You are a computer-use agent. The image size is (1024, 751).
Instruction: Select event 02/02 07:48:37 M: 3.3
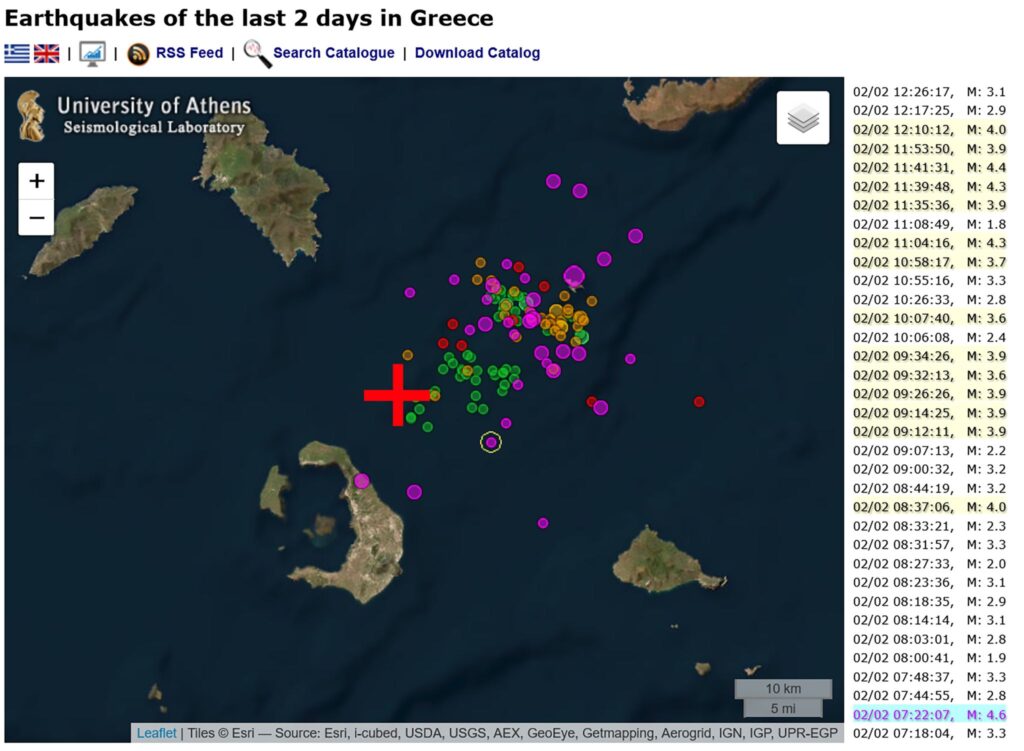(x=929, y=677)
